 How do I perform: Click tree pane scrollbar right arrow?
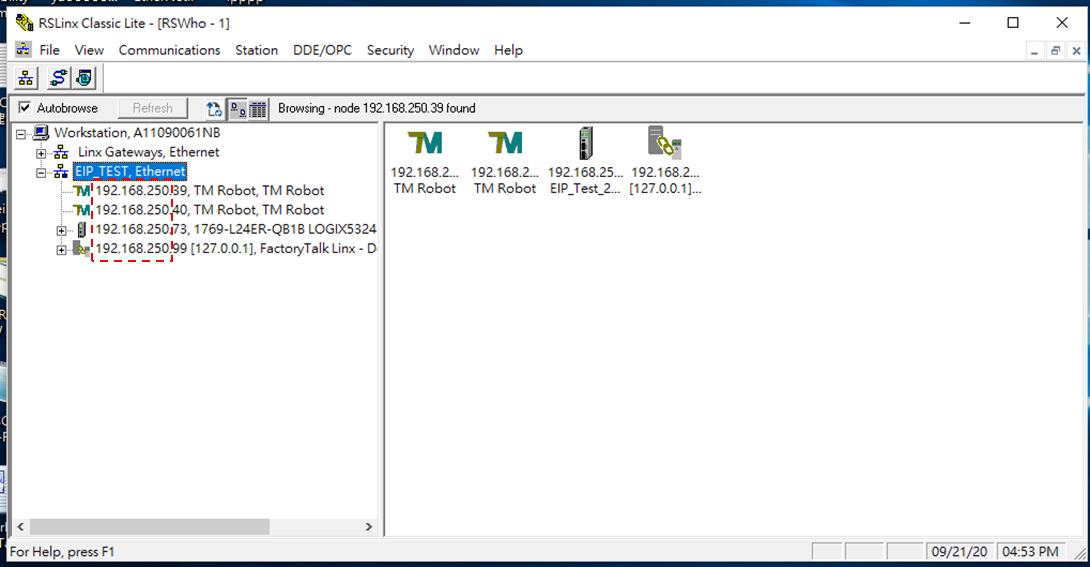click(368, 527)
